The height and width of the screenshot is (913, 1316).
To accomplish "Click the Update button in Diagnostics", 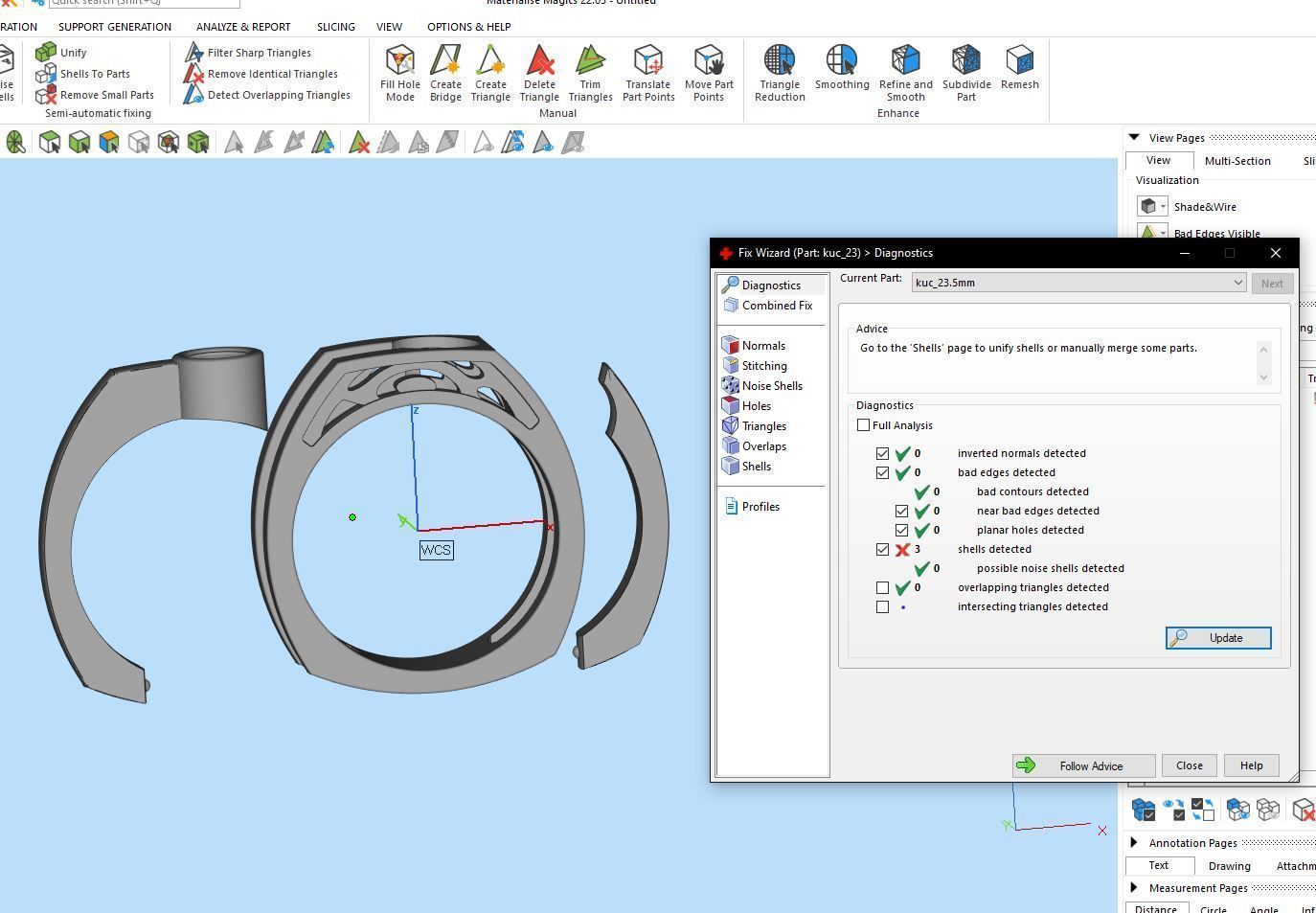I will [1218, 638].
